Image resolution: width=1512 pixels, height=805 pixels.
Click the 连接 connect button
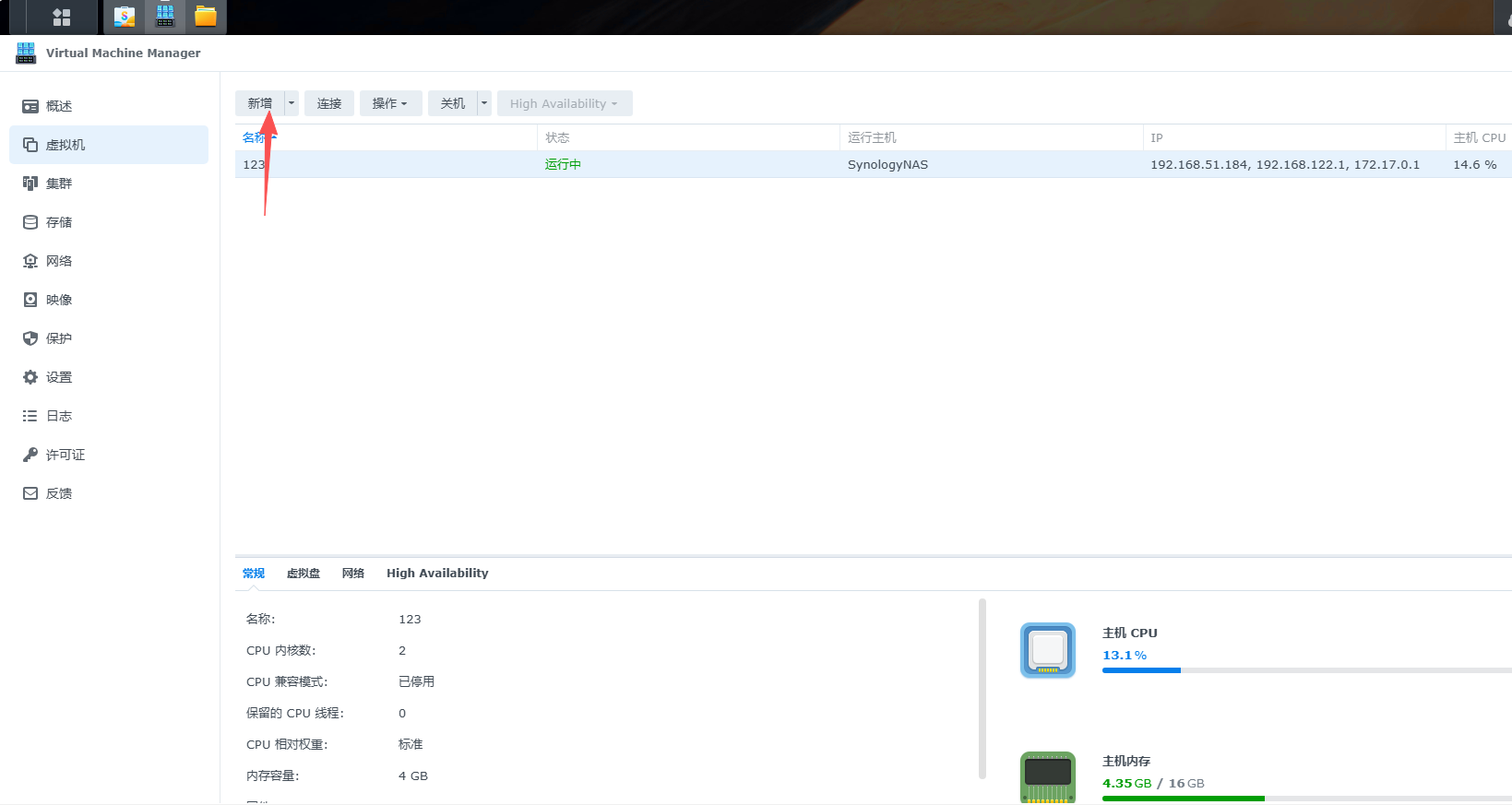[329, 103]
